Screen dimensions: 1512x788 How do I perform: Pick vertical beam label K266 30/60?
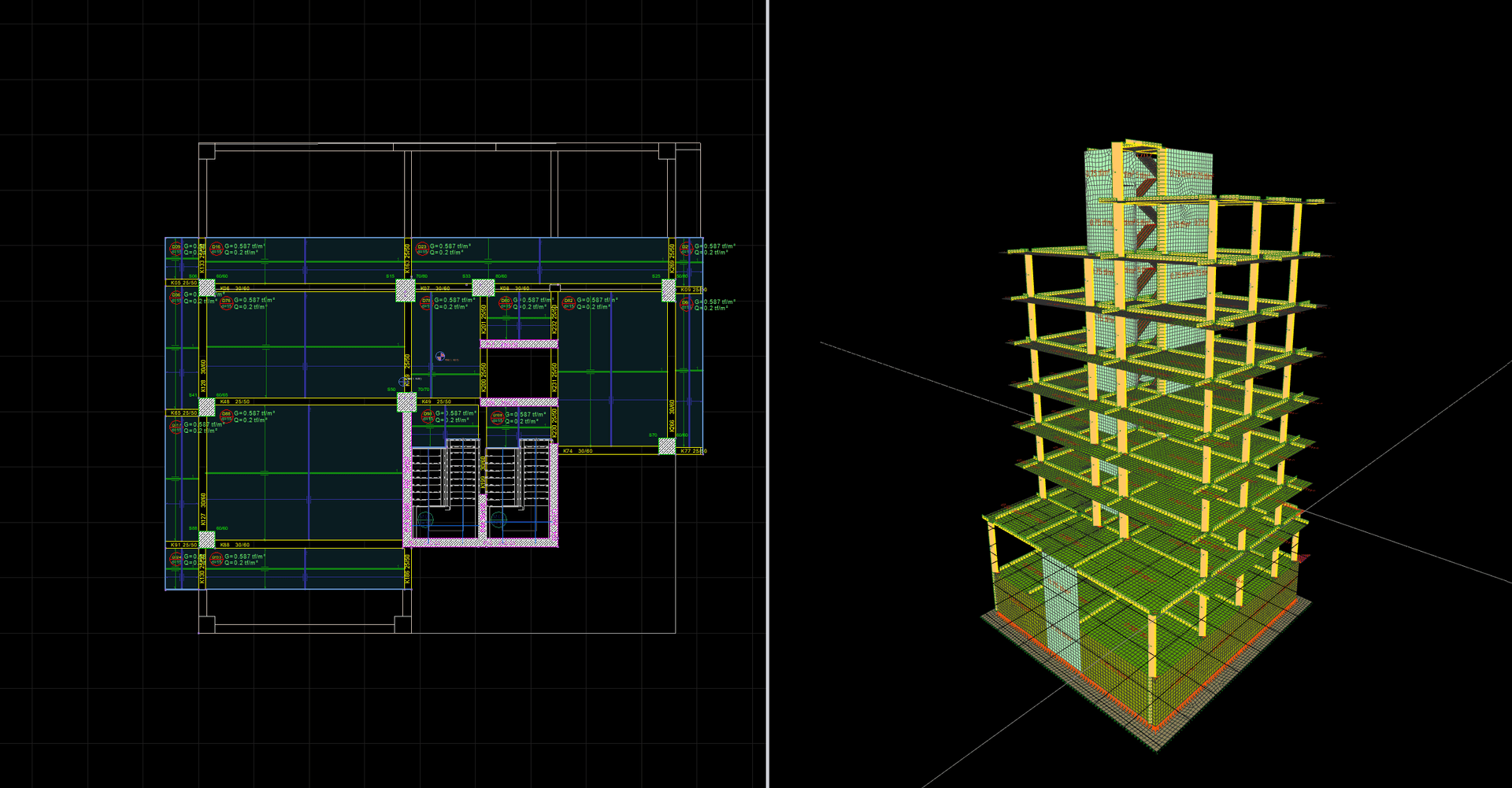point(672,417)
